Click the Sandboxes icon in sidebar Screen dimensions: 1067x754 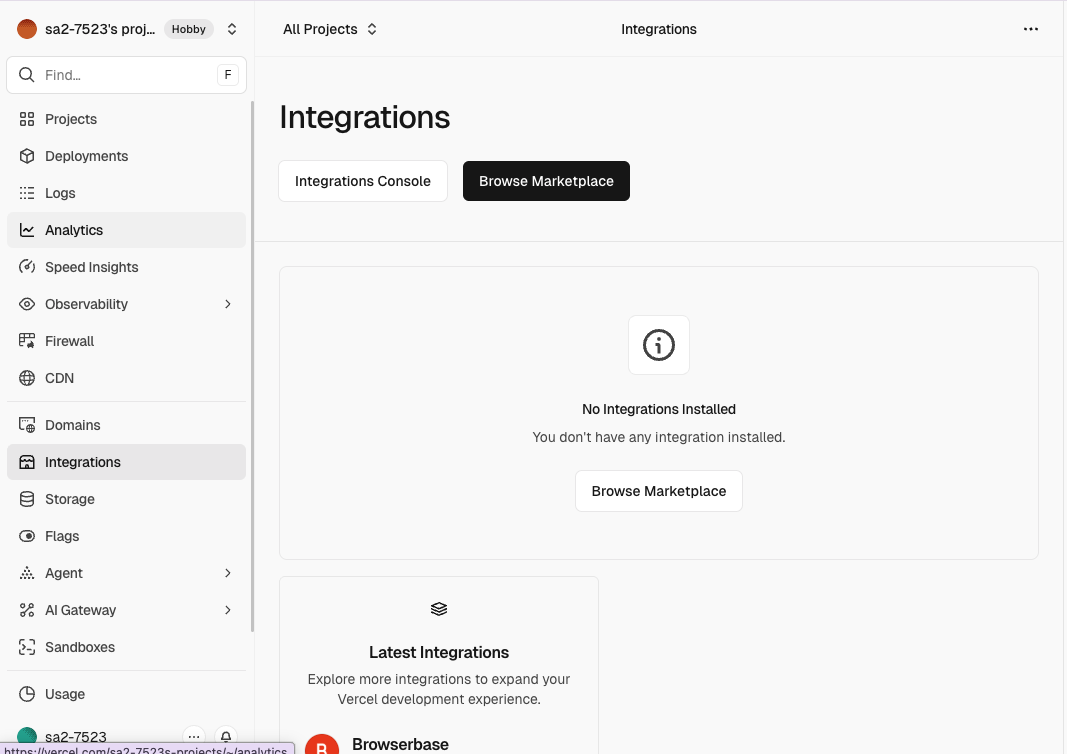click(27, 647)
